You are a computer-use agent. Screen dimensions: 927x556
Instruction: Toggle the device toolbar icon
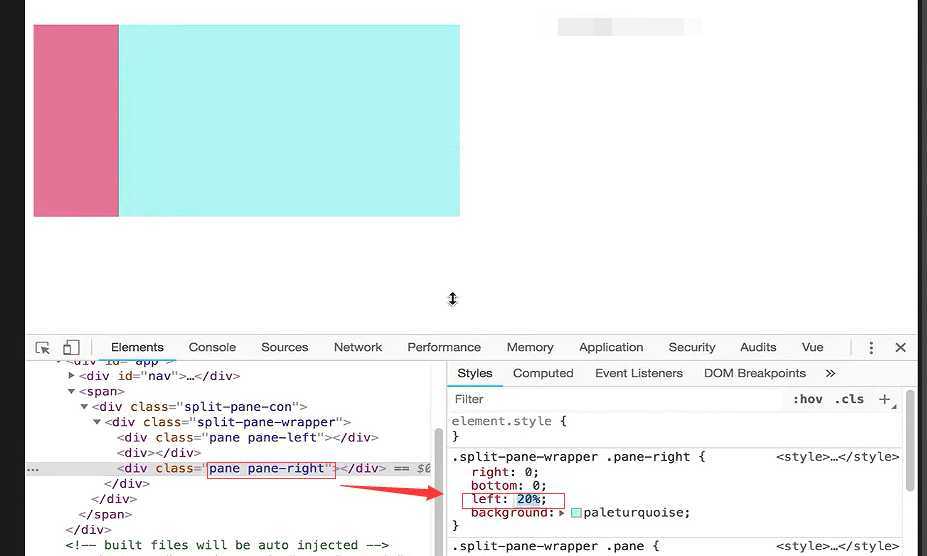[71, 347]
